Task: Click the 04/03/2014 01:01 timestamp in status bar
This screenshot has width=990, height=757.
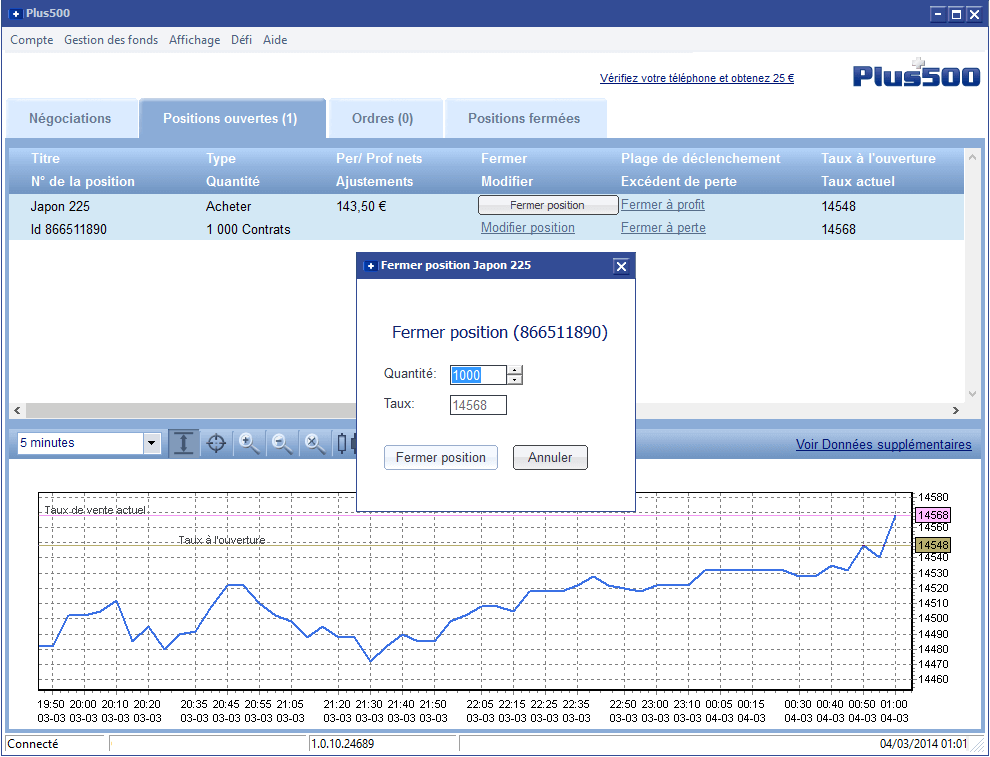Action: (923, 744)
